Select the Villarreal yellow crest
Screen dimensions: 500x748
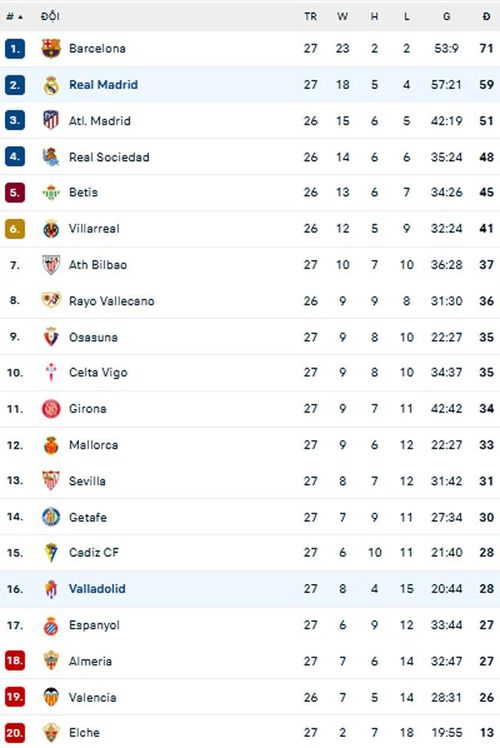pos(51,229)
